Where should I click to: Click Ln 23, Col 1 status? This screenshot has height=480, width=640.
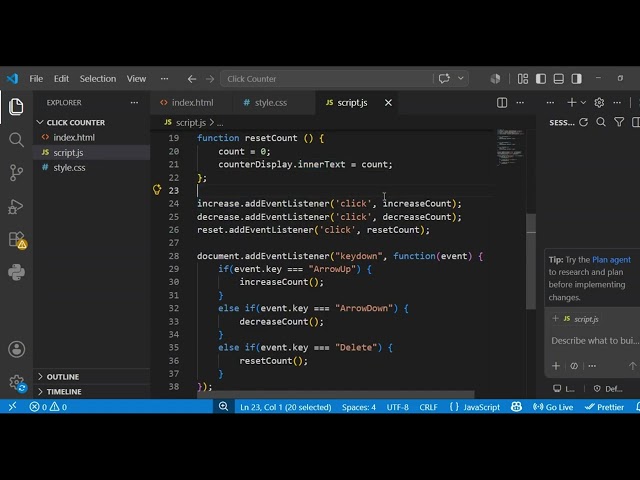pos(286,407)
